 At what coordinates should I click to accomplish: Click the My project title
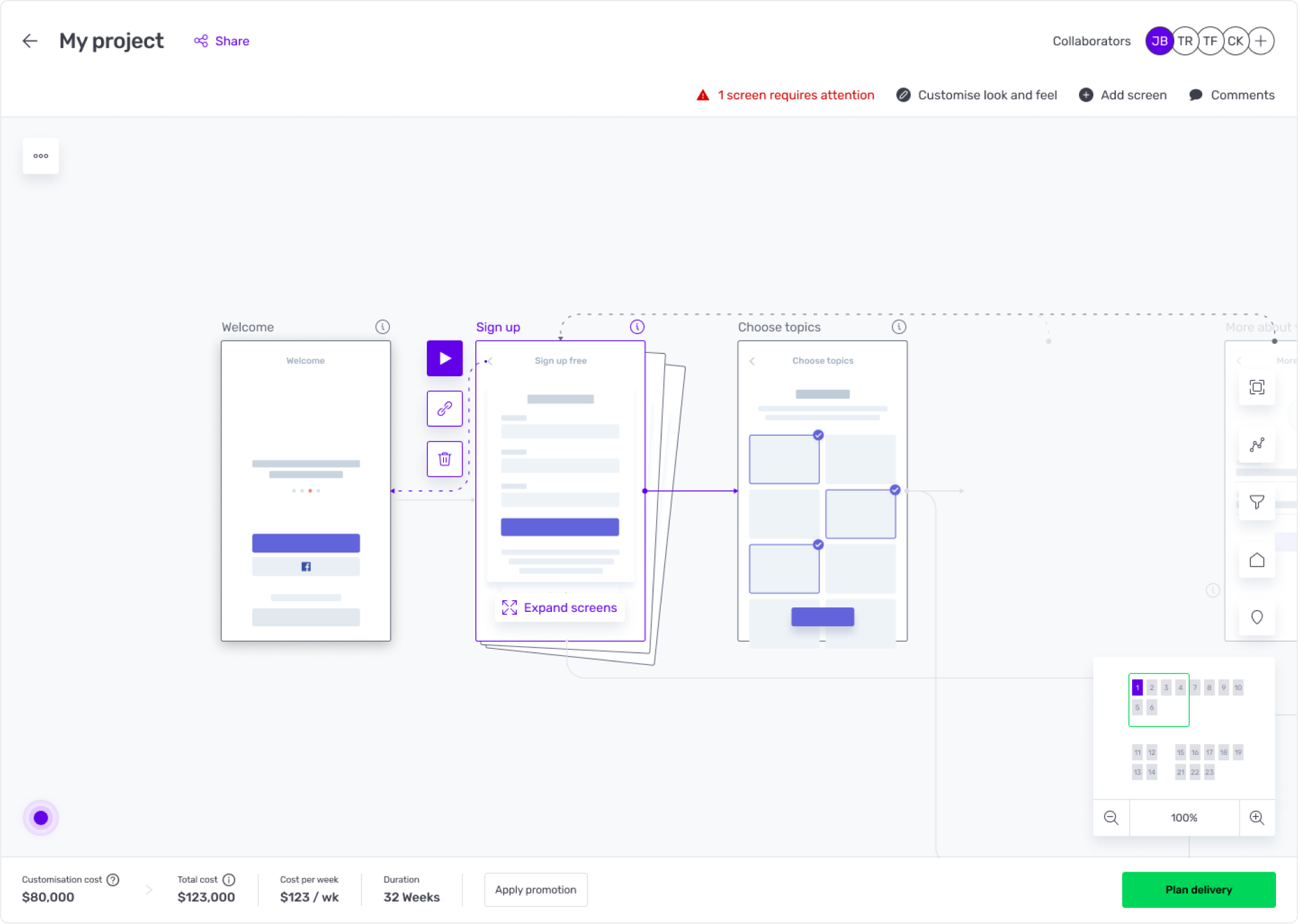click(x=111, y=41)
